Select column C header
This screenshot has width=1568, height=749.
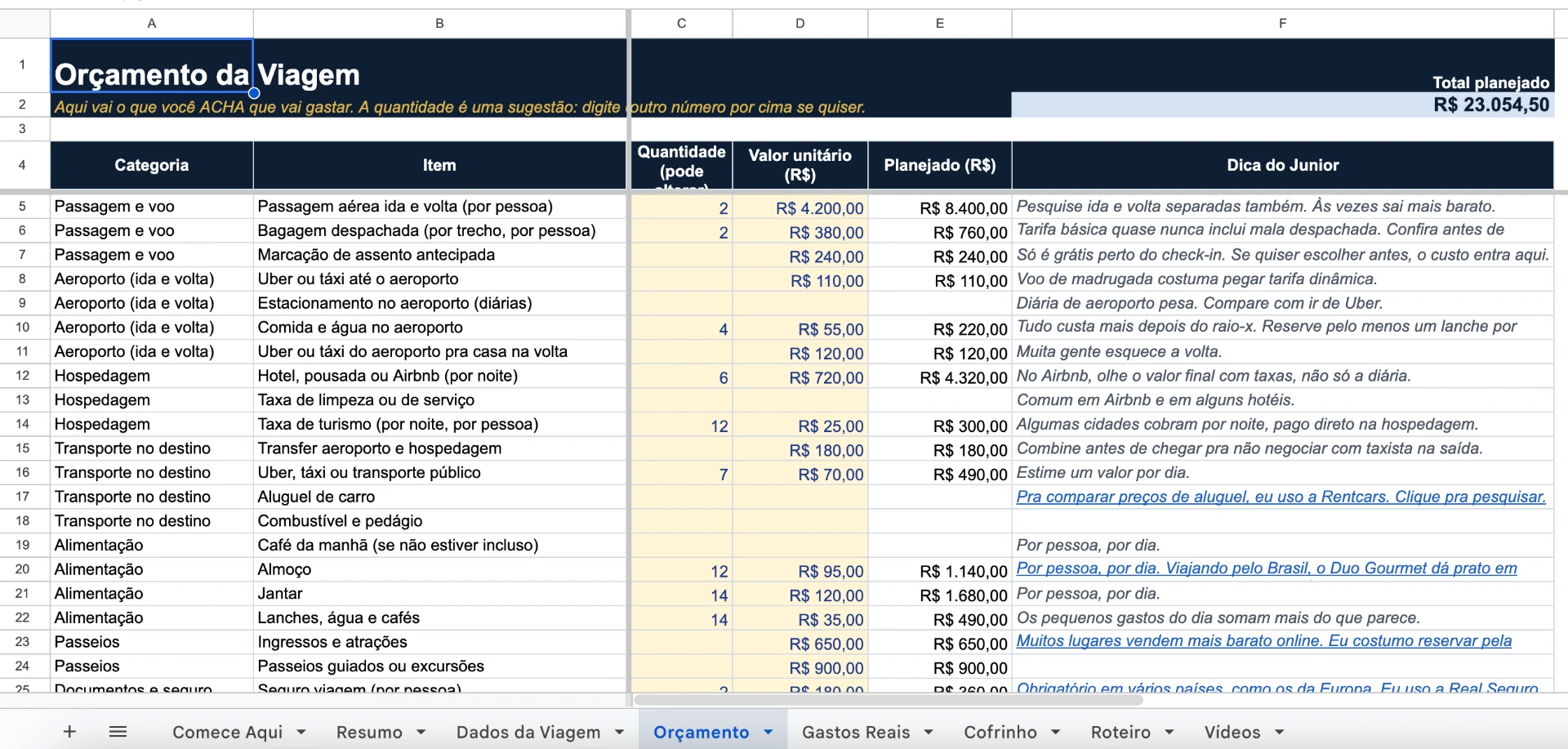pos(682,24)
